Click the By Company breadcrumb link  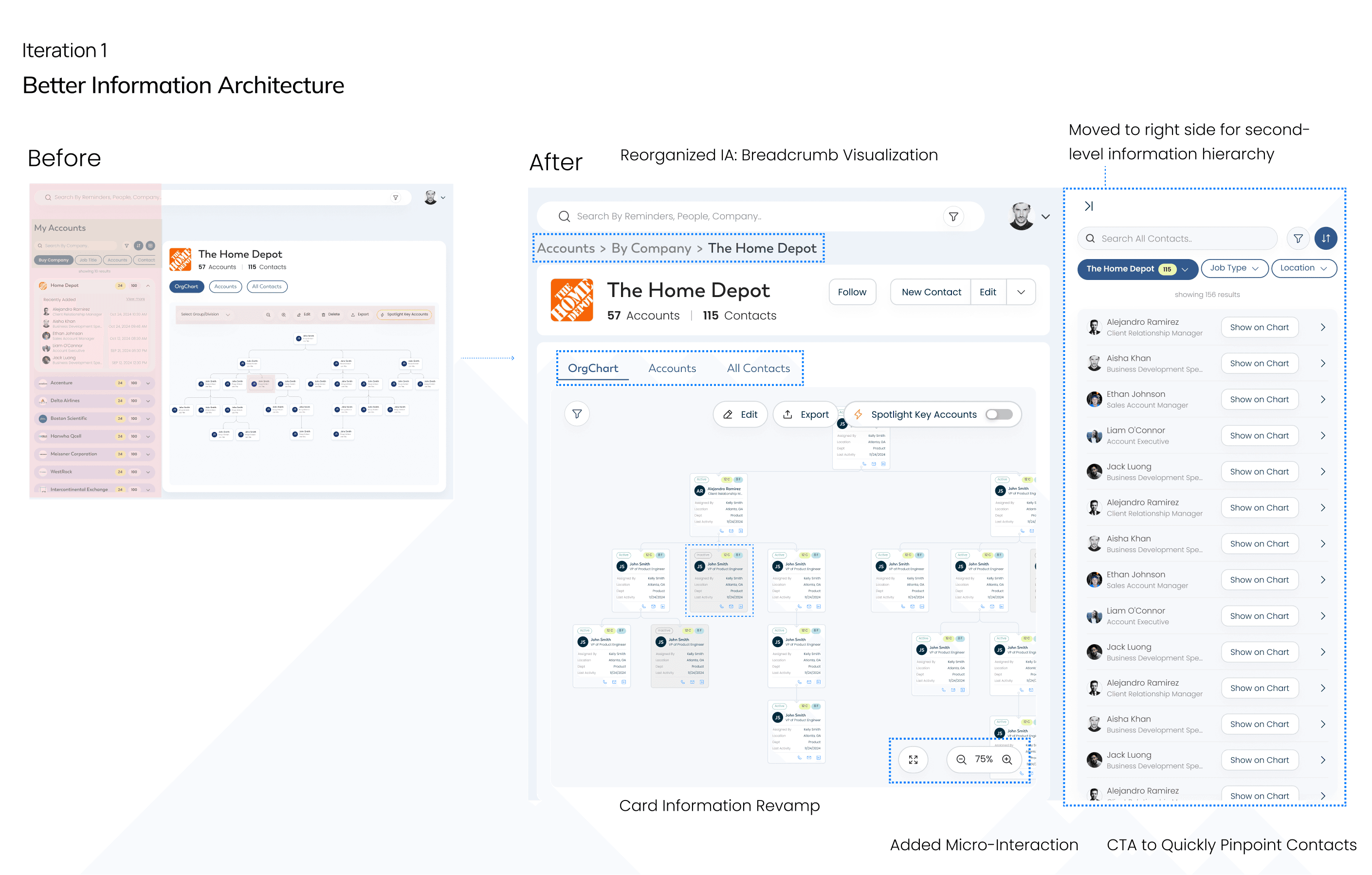point(651,248)
